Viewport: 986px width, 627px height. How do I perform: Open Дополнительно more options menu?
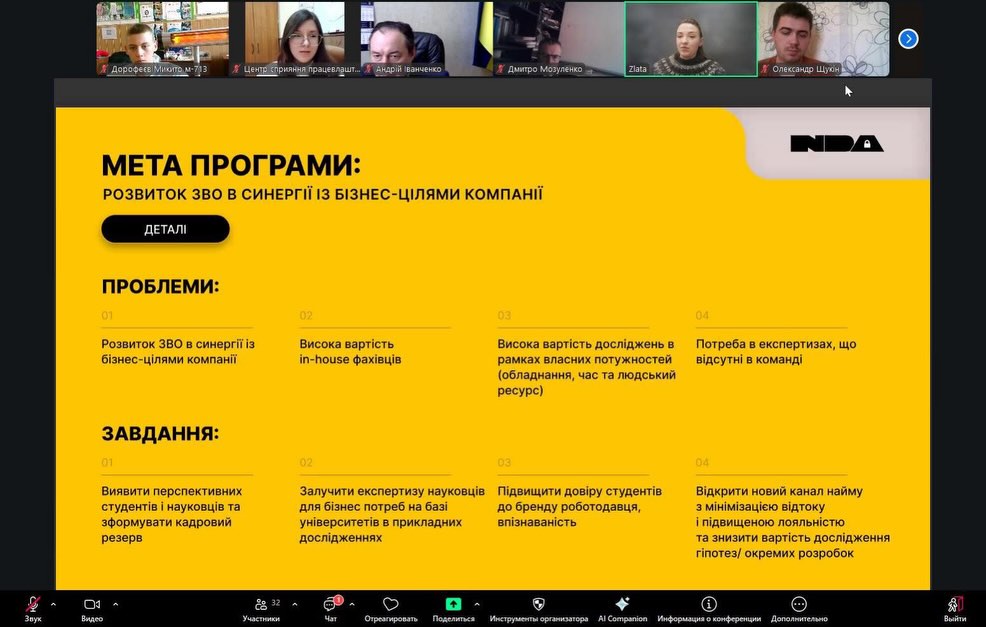(798, 605)
